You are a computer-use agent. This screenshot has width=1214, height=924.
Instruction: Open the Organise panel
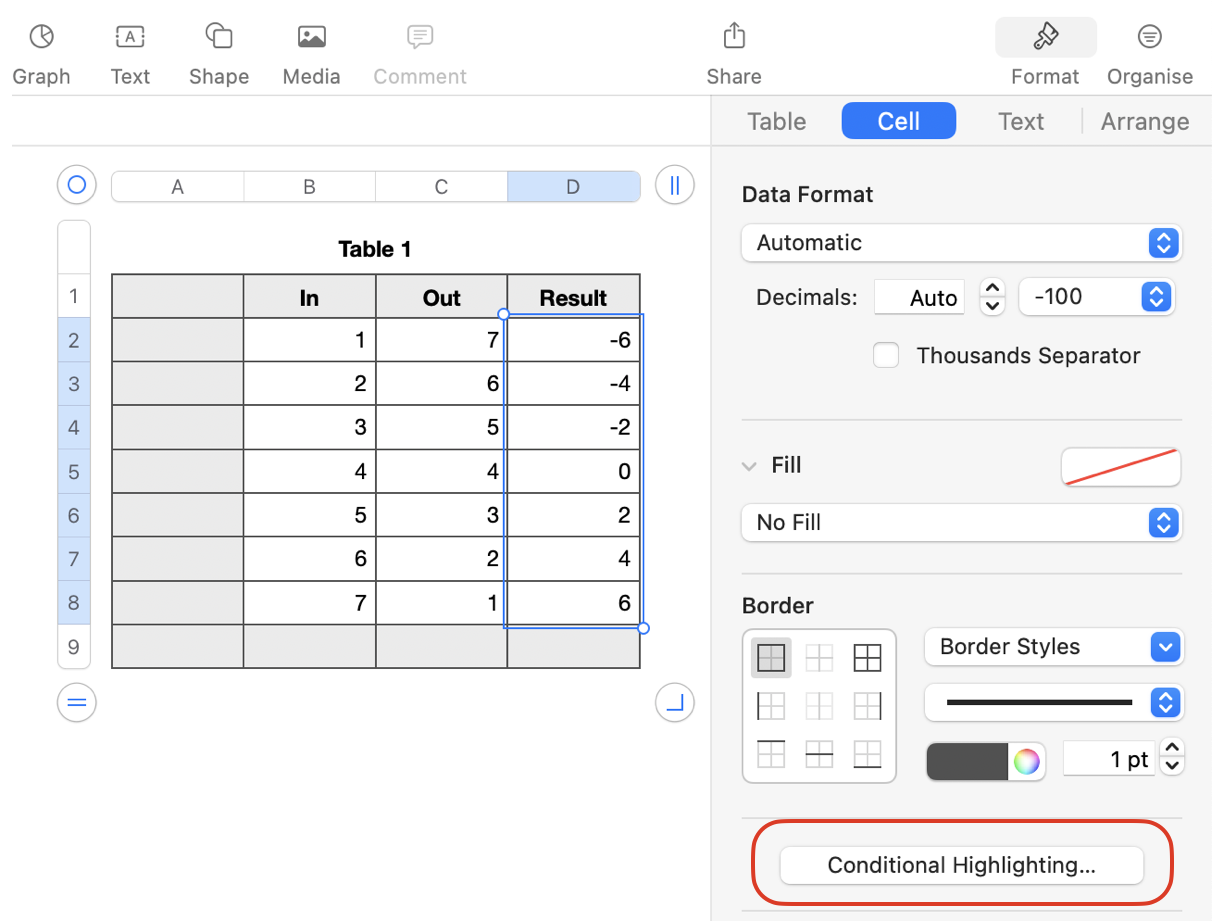coord(1149,53)
